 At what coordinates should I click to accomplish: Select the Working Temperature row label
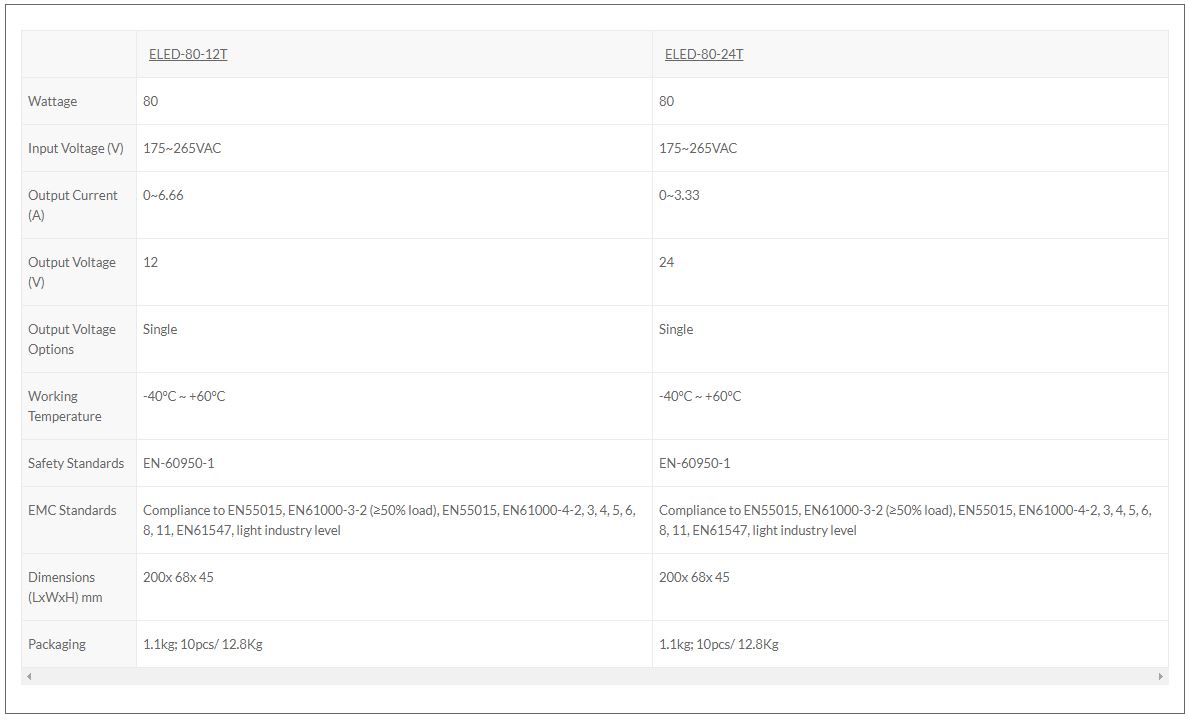pyautogui.click(x=65, y=406)
